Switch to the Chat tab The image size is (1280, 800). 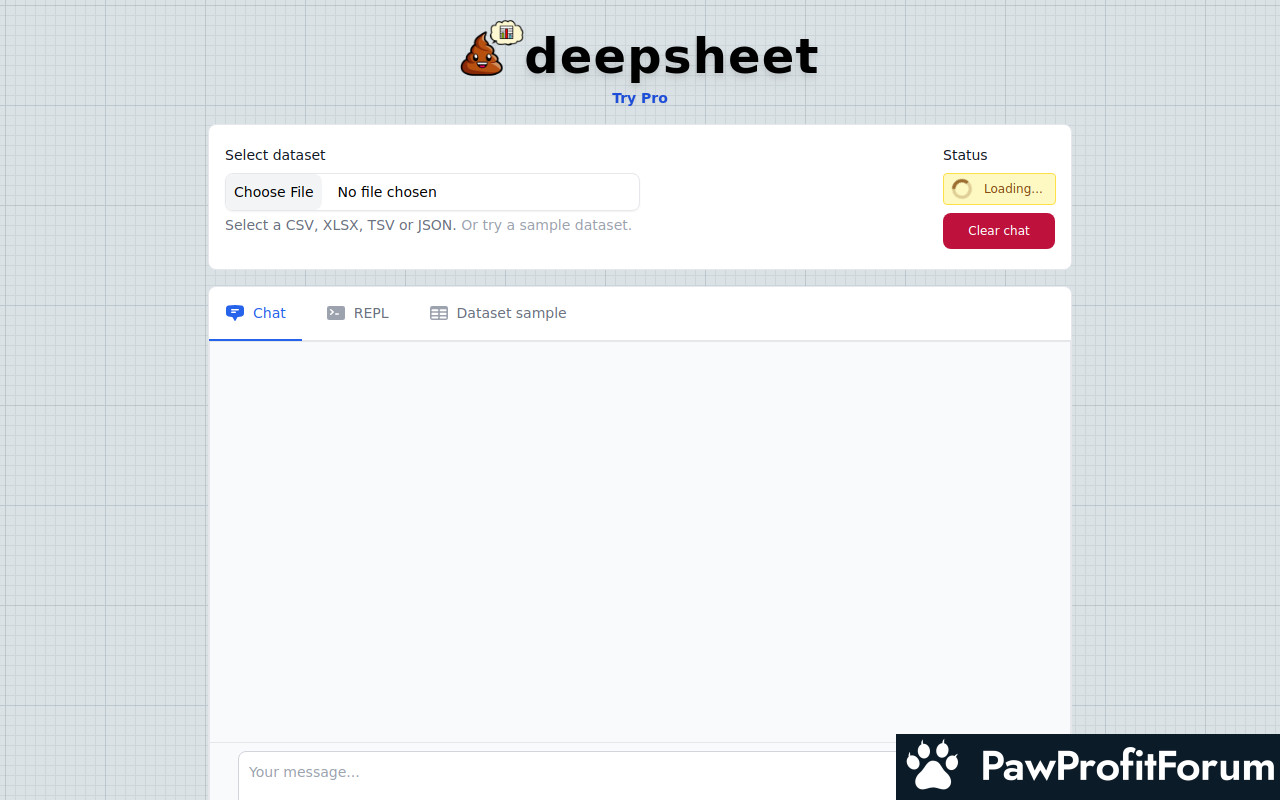pyautogui.click(x=256, y=313)
